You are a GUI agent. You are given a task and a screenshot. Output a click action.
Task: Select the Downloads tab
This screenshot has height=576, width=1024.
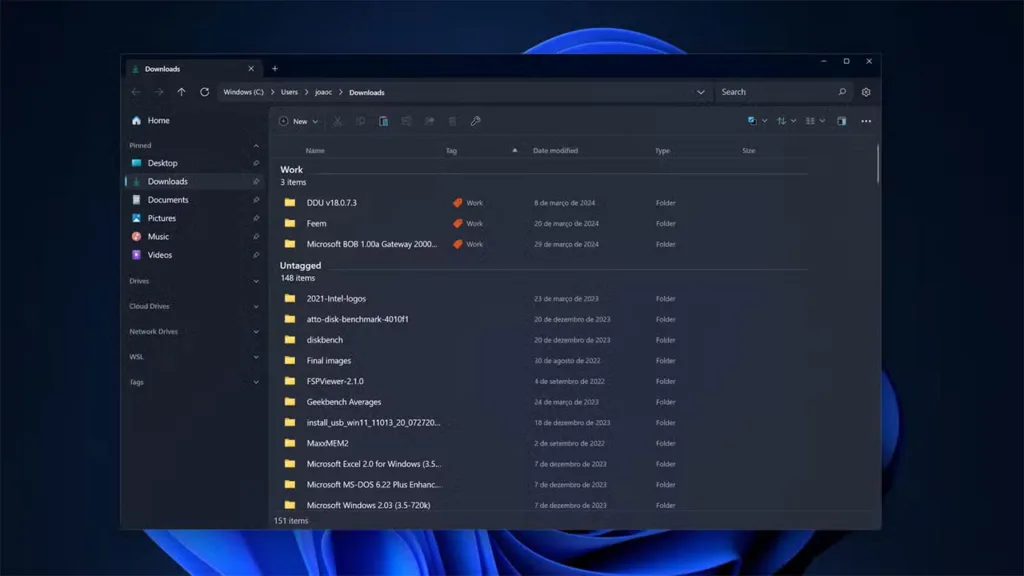point(193,69)
